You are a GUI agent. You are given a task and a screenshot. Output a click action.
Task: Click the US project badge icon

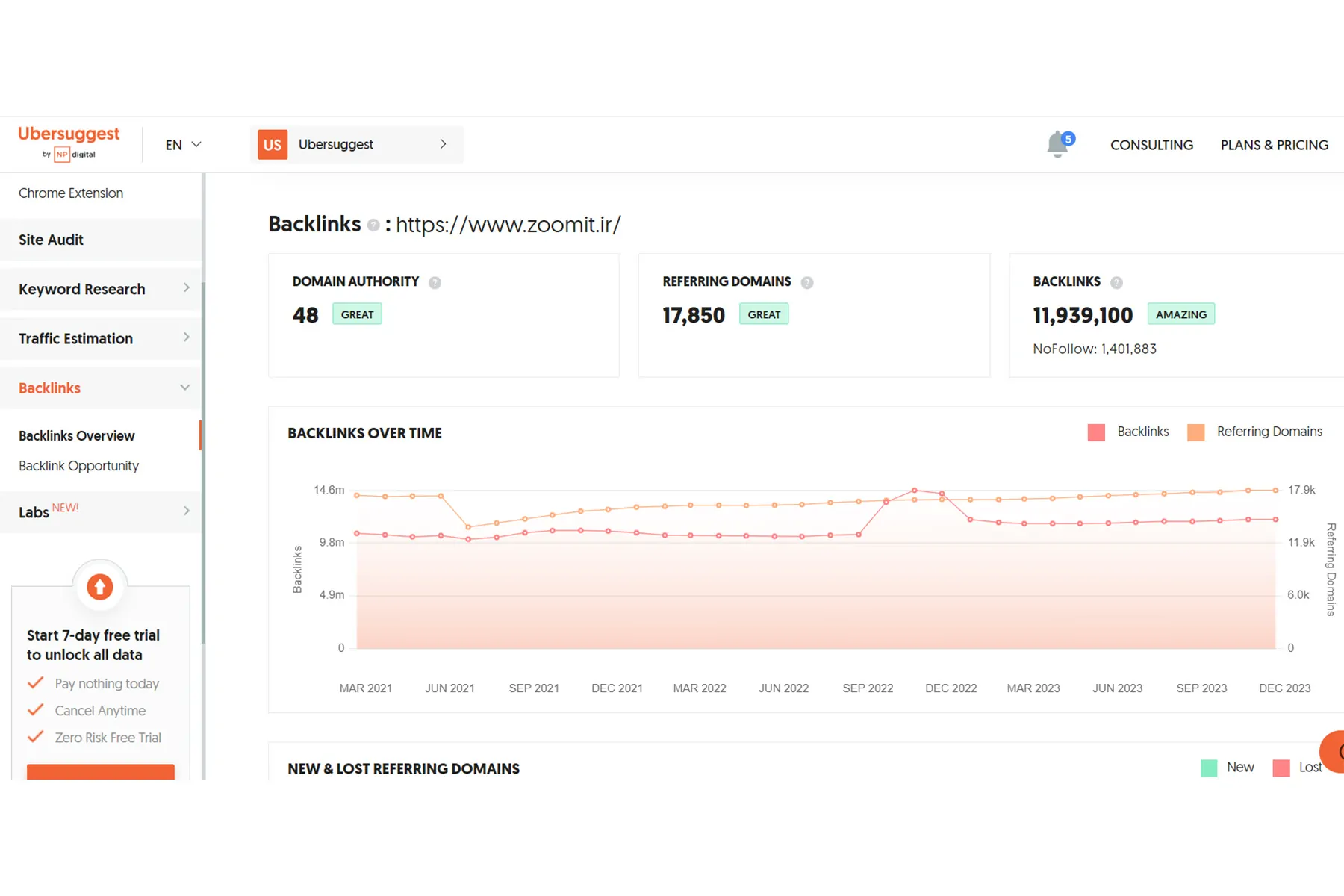click(x=273, y=145)
